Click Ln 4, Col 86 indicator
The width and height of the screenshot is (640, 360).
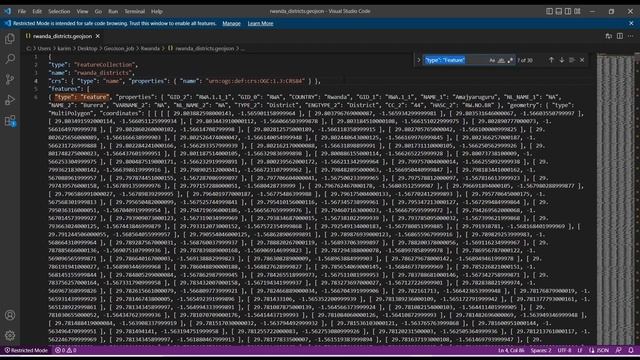[511, 350]
